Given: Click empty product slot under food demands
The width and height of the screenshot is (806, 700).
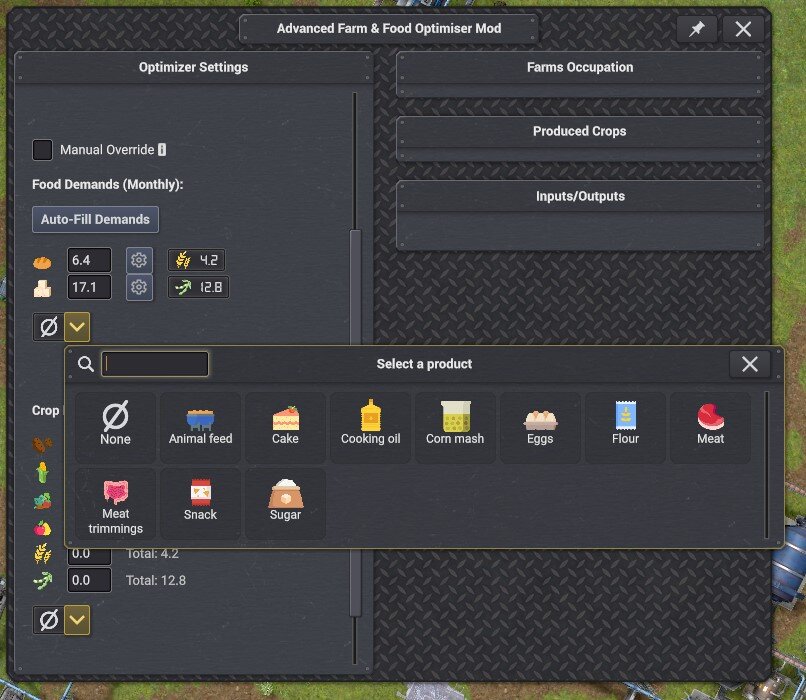Looking at the screenshot, I should click(49, 326).
